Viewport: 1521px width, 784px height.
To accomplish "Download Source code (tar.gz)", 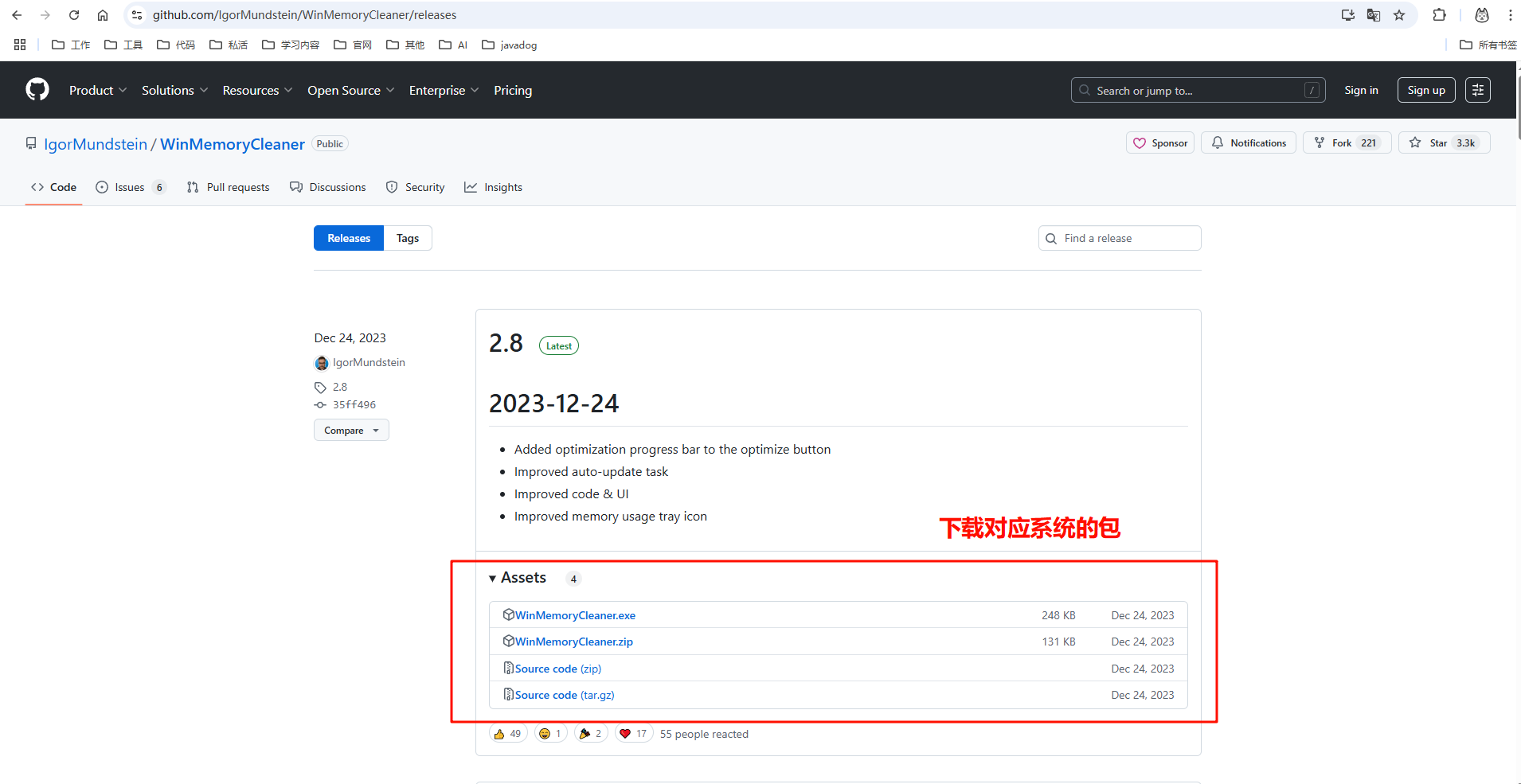I will click(x=565, y=695).
